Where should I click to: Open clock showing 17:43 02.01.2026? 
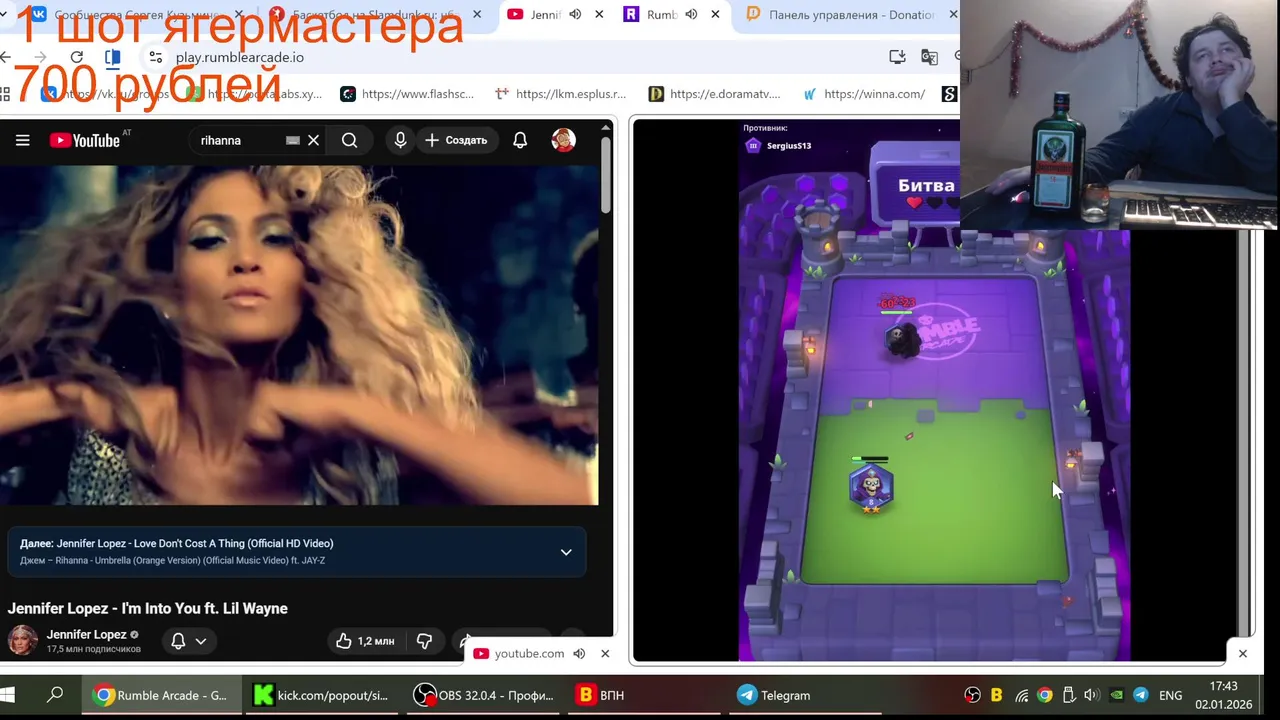[1224, 695]
